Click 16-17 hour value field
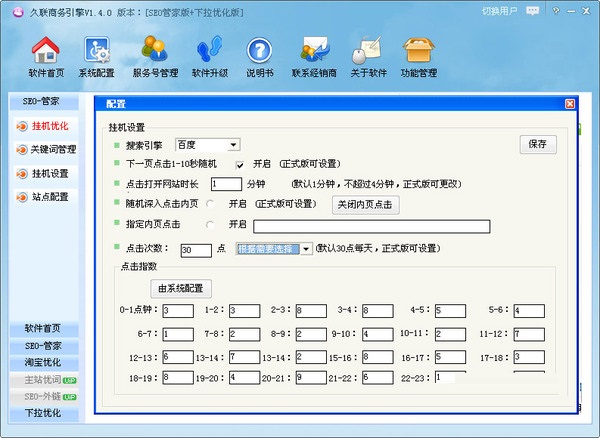This screenshot has height=438, width=600. click(x=450, y=357)
